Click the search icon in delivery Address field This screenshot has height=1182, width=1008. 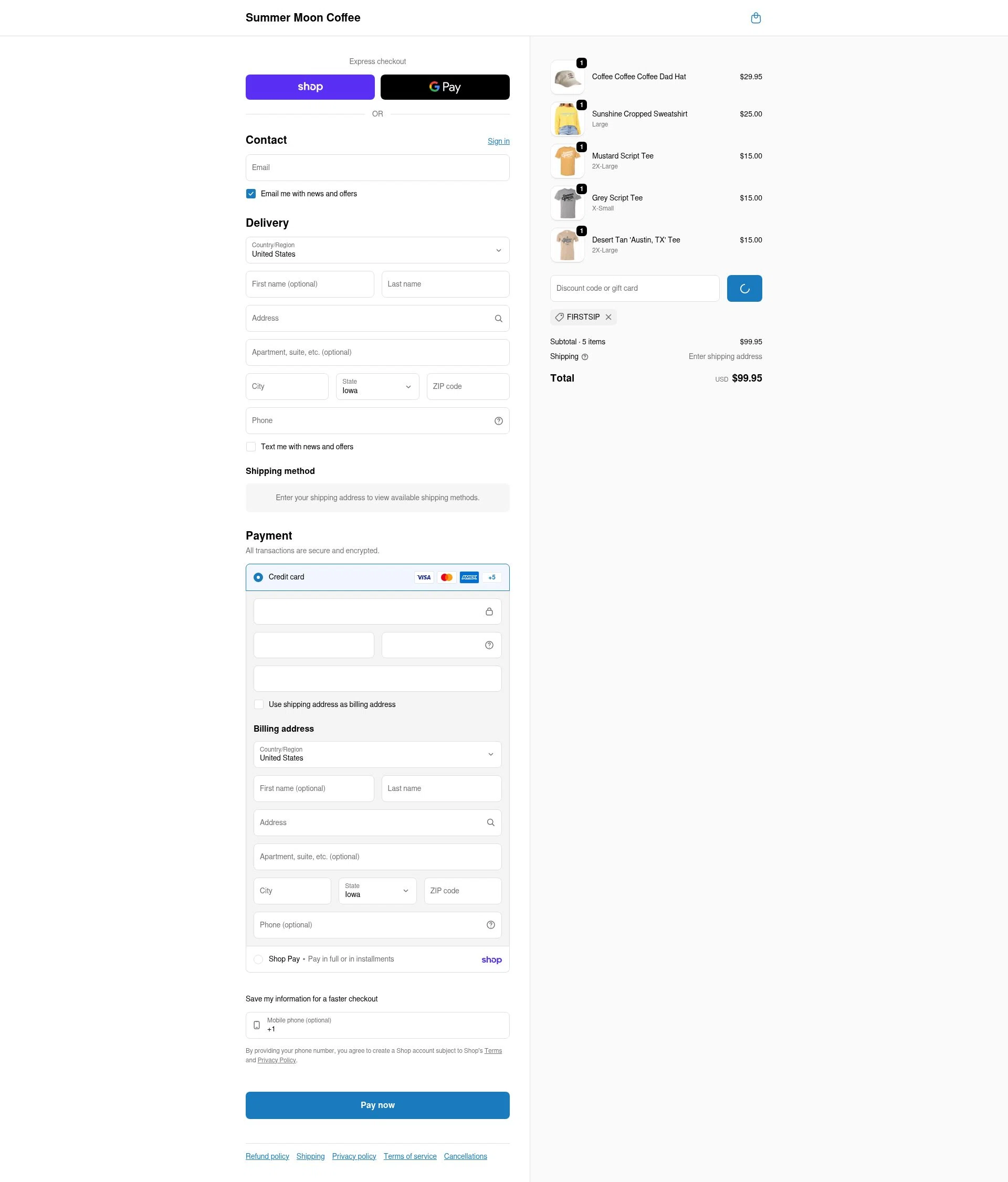point(498,318)
